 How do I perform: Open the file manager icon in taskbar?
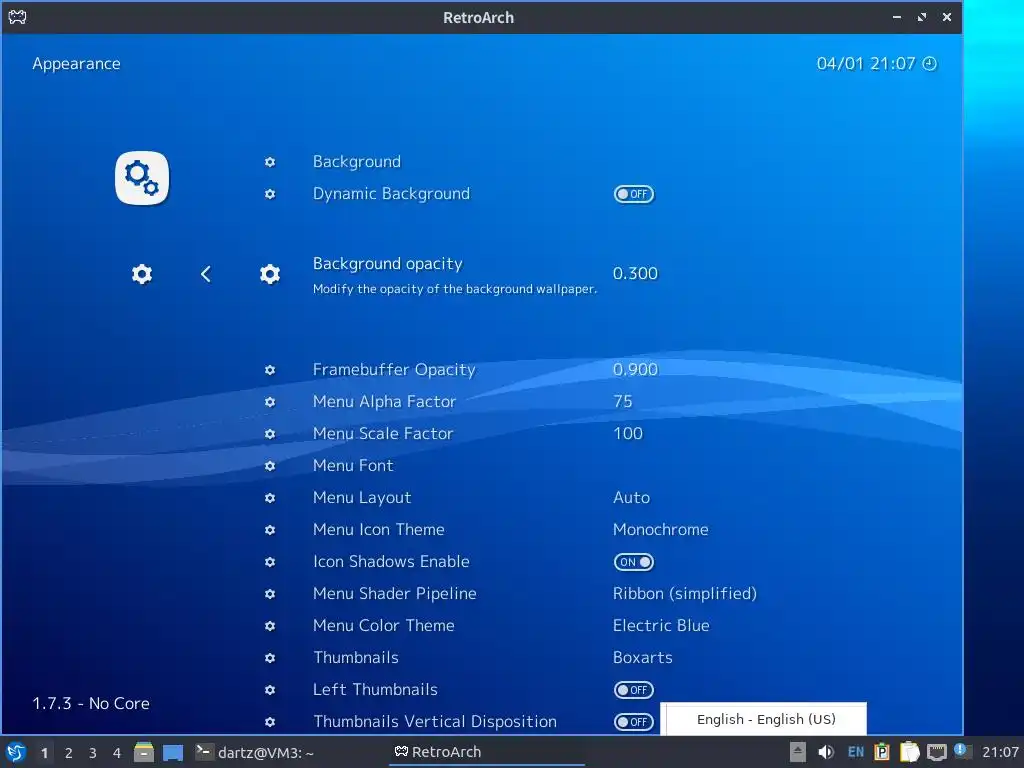click(x=144, y=752)
